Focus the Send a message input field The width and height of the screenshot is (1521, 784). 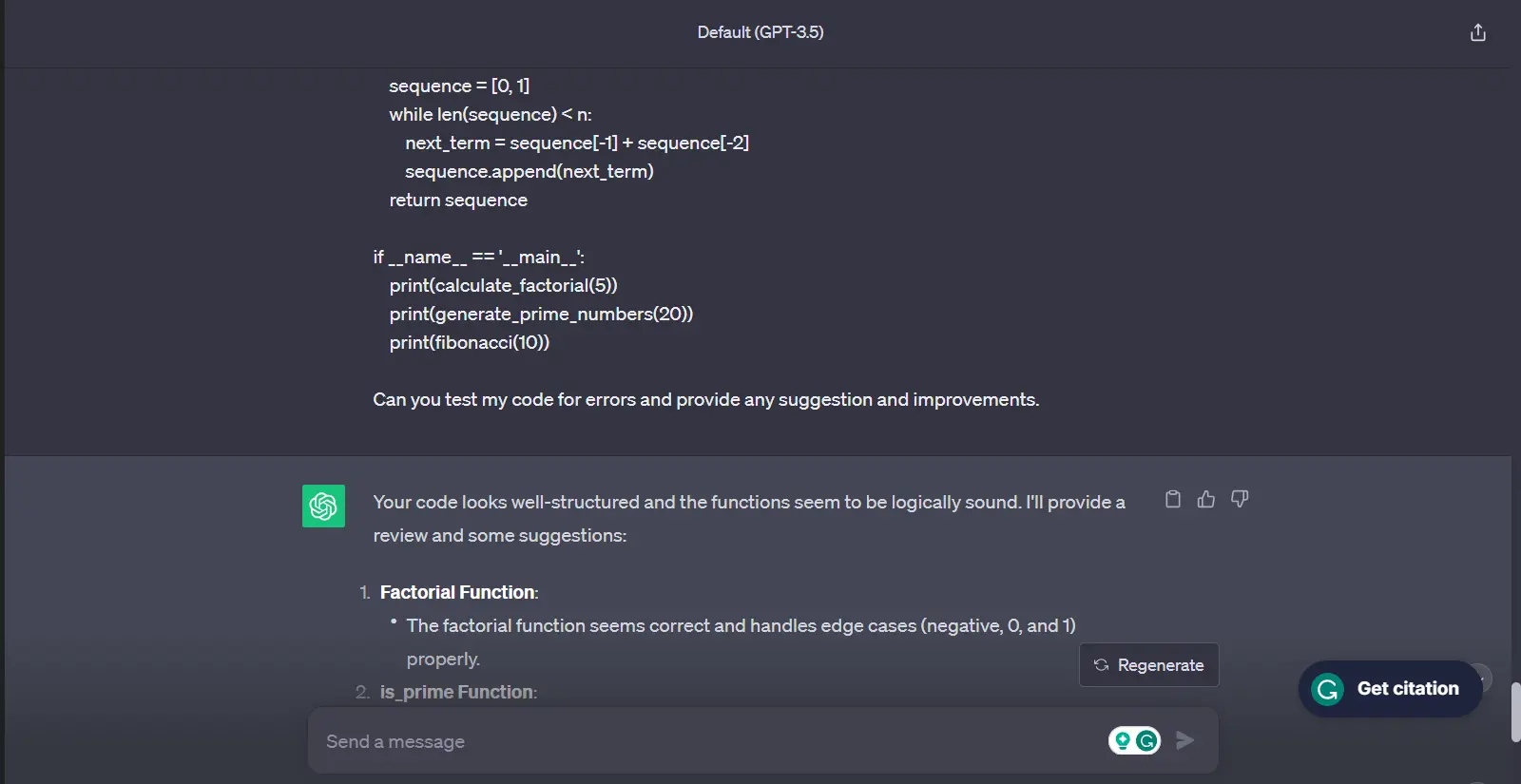[x=703, y=741]
